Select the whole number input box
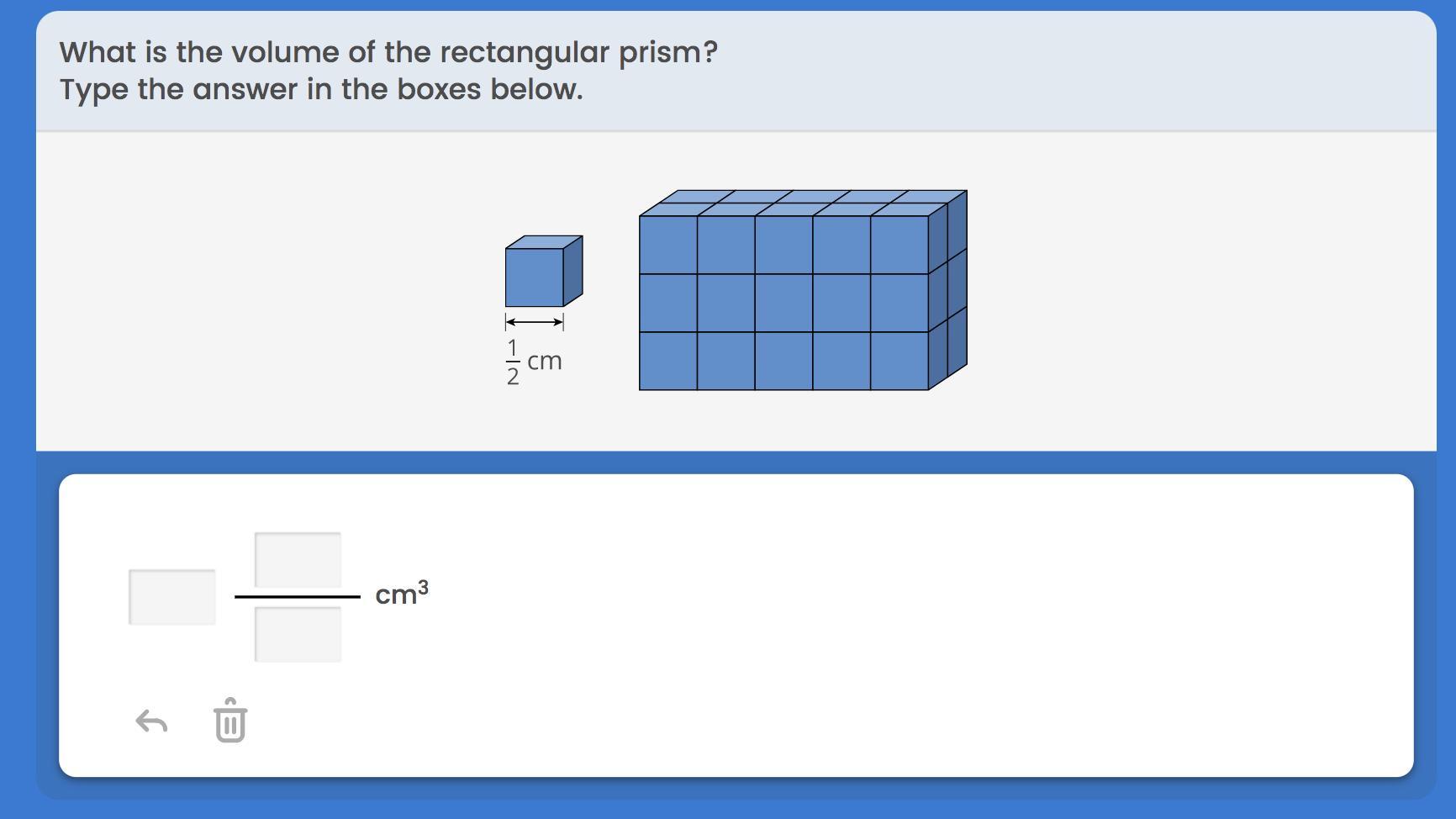 pyautogui.click(x=172, y=597)
